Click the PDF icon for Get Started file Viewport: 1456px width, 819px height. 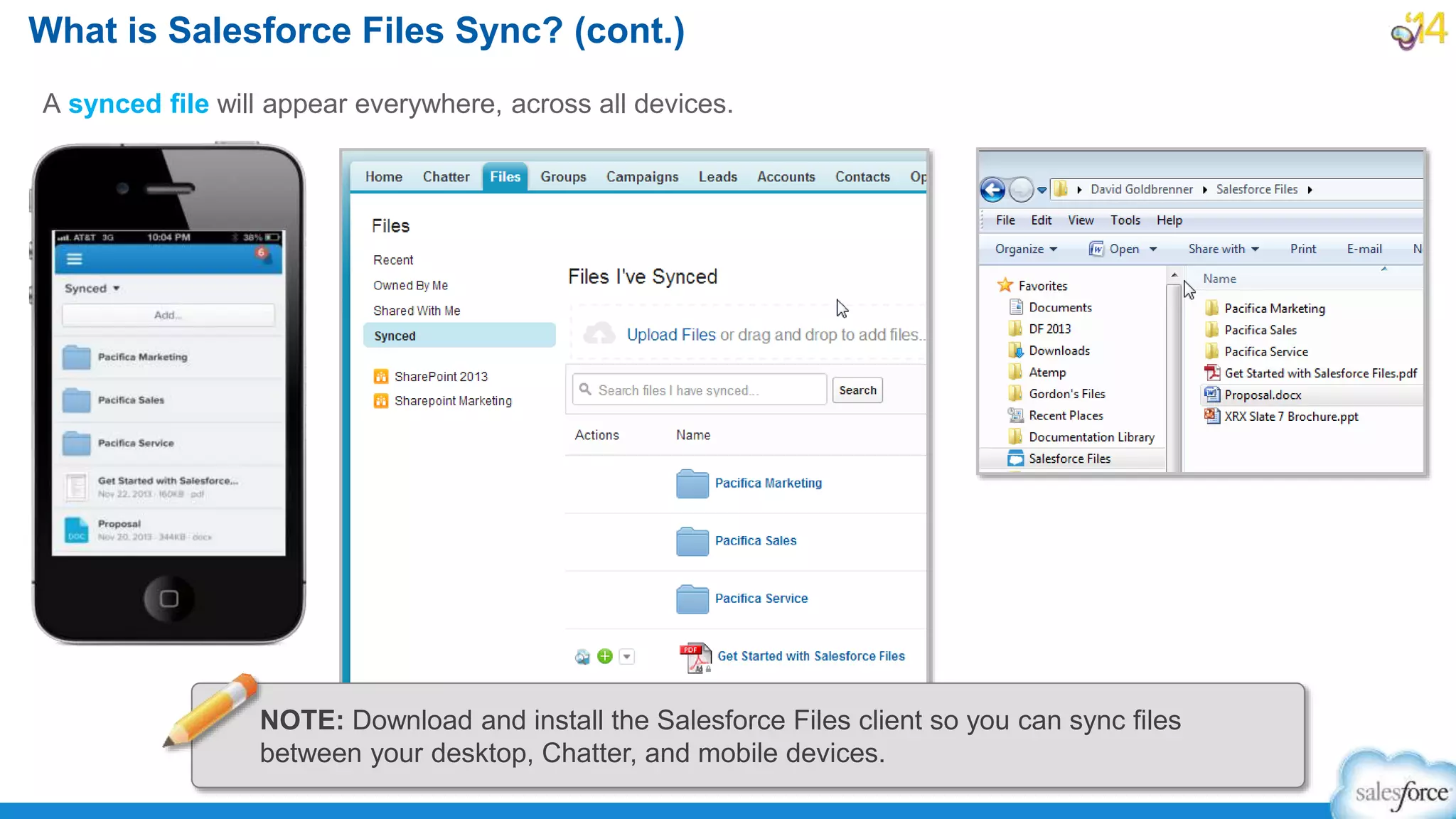click(695, 658)
